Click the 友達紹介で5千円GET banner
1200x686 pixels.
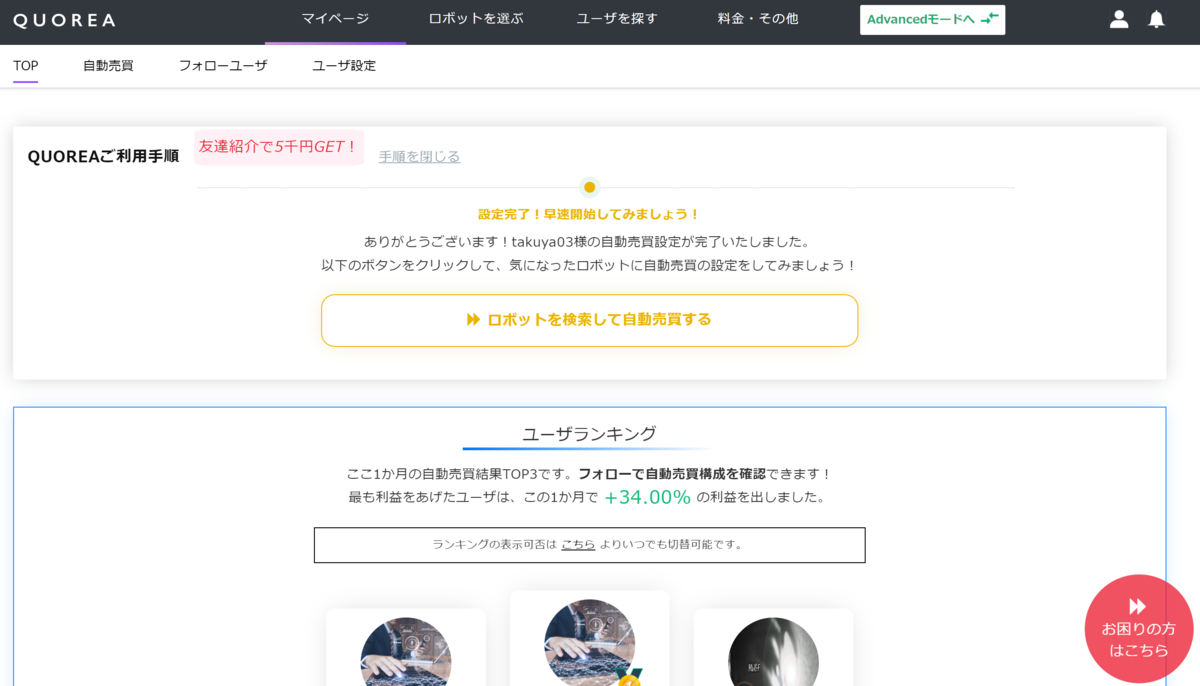coord(279,147)
